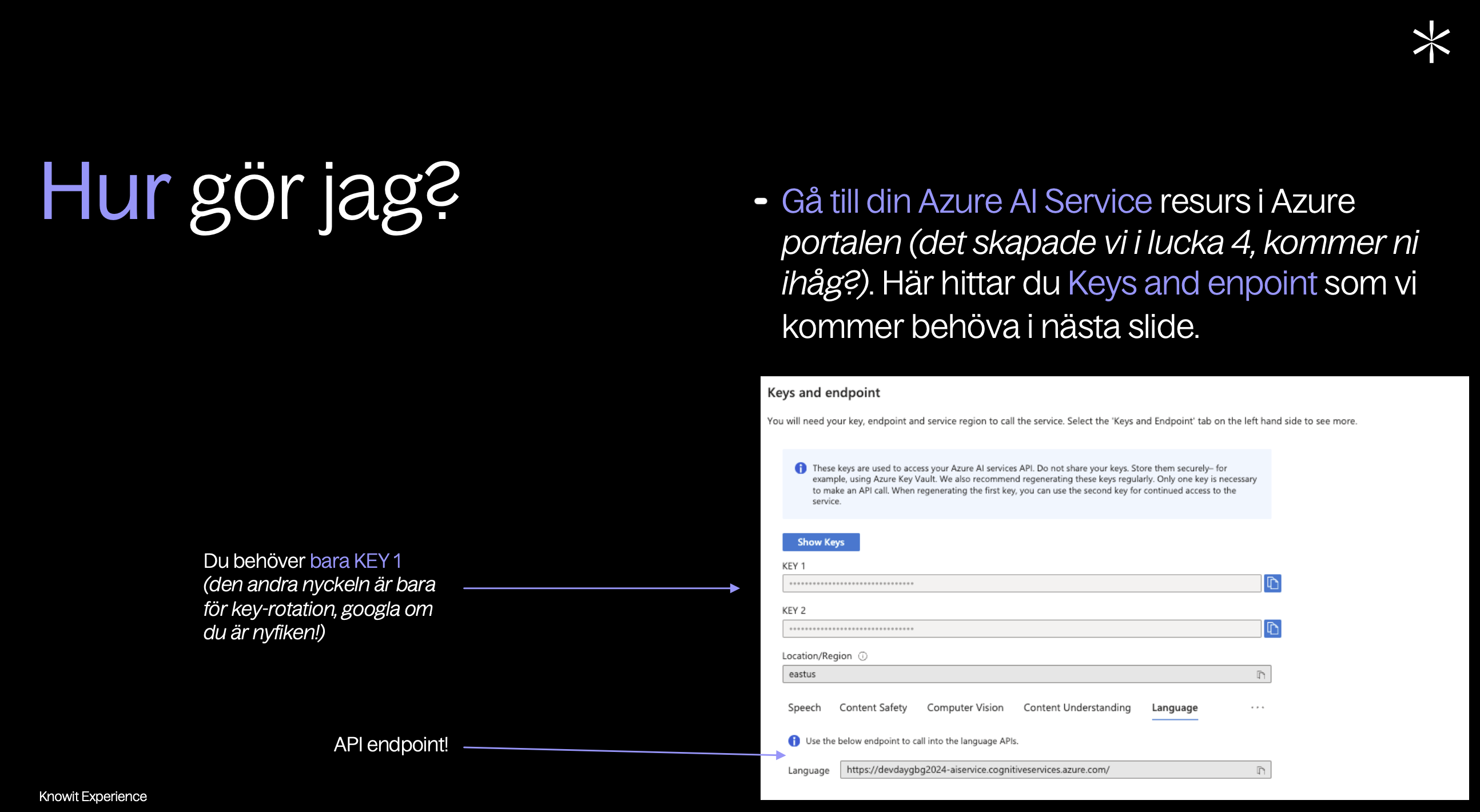Copy the eastus region value

[x=1260, y=674]
